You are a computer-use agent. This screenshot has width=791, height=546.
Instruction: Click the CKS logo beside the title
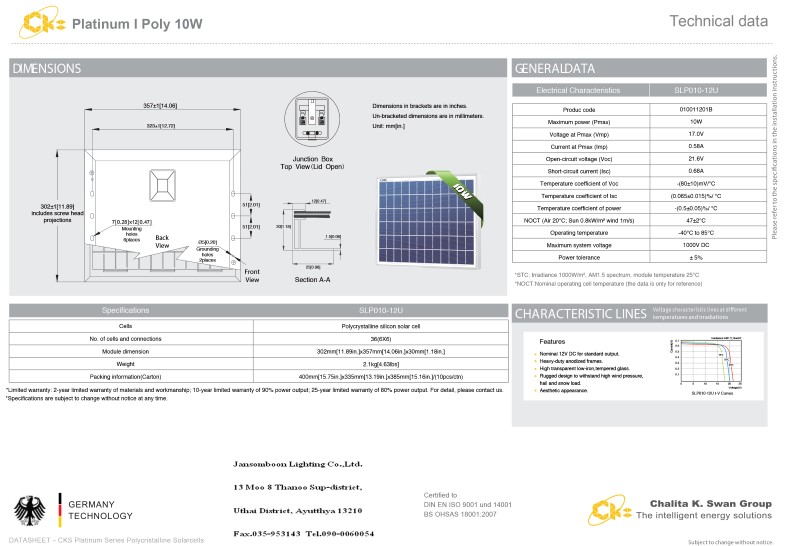coord(42,22)
